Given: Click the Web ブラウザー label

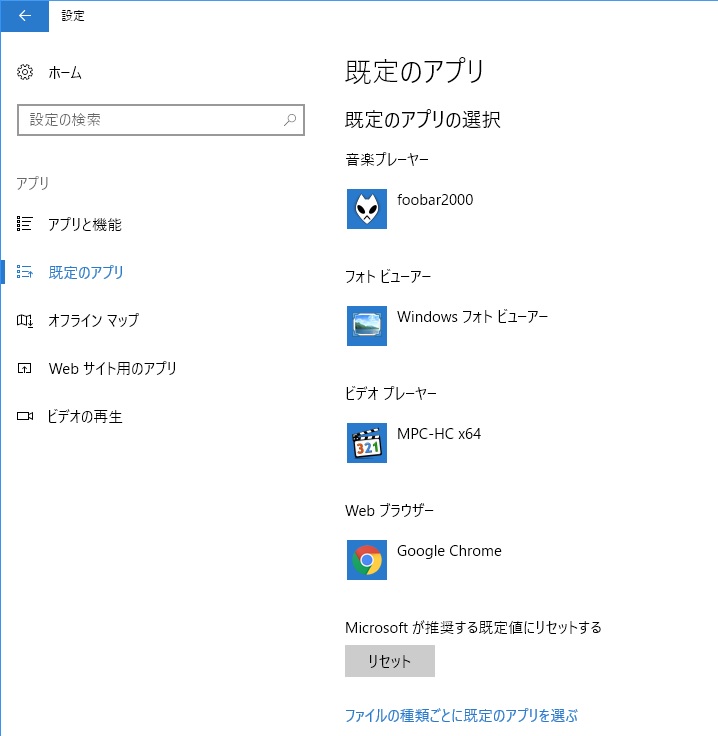Looking at the screenshot, I should 389,510.
